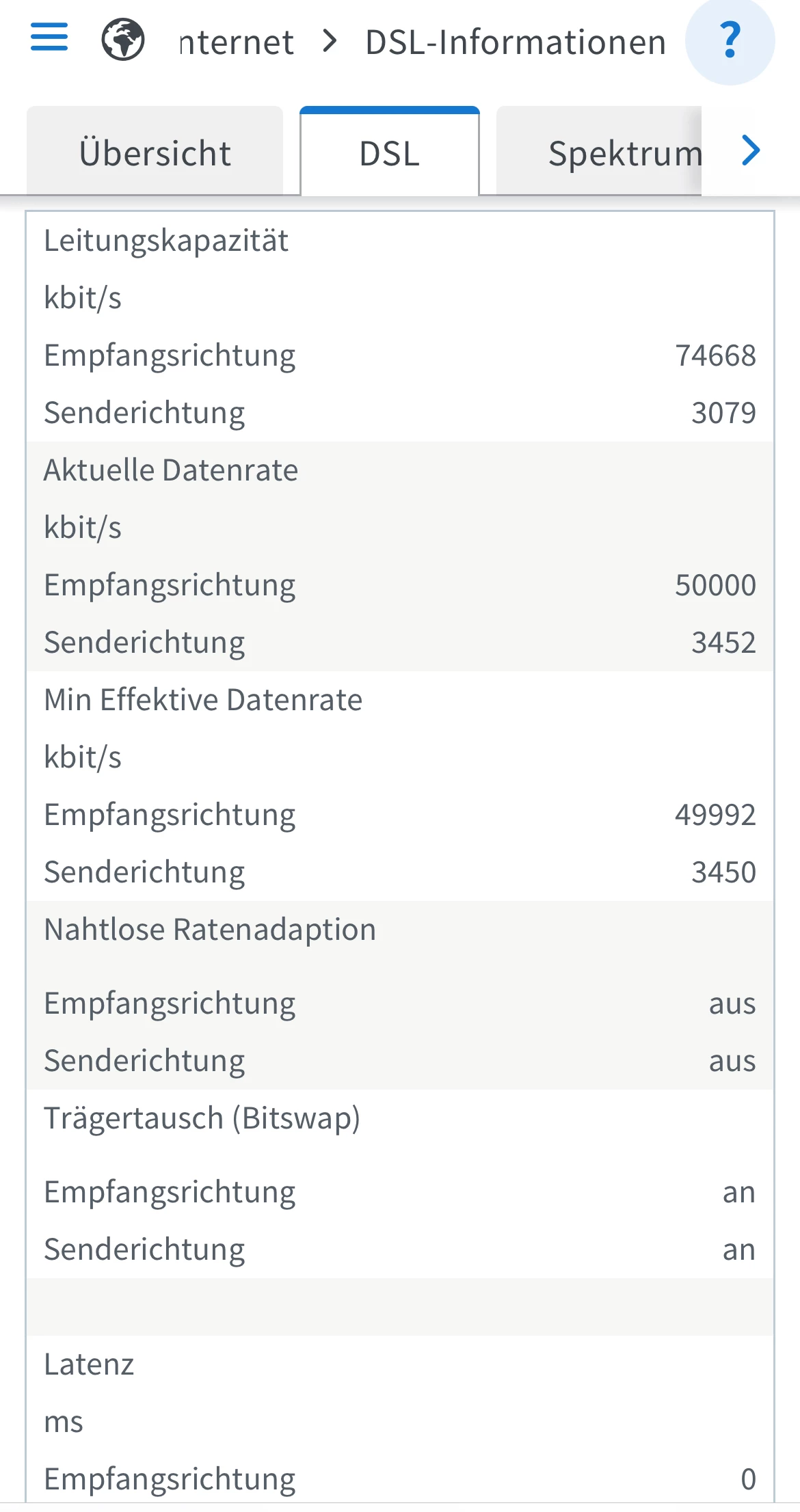The height and width of the screenshot is (1512, 800).
Task: Open help via the question mark icon
Action: point(730,41)
